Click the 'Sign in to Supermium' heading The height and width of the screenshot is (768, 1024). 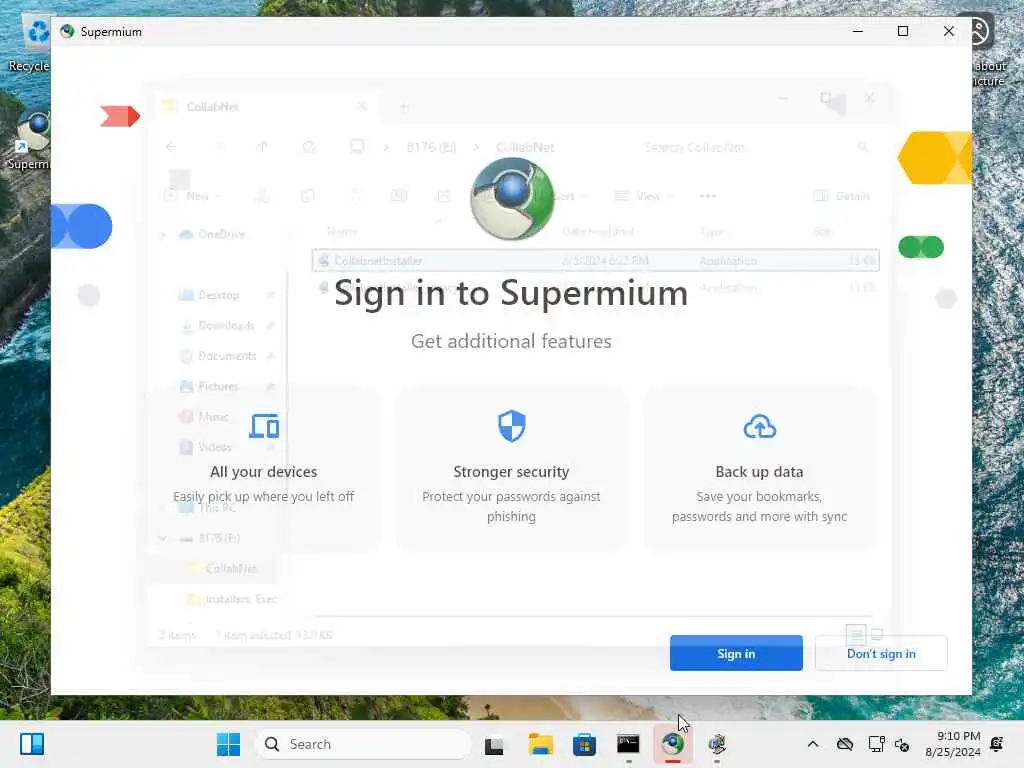point(511,293)
